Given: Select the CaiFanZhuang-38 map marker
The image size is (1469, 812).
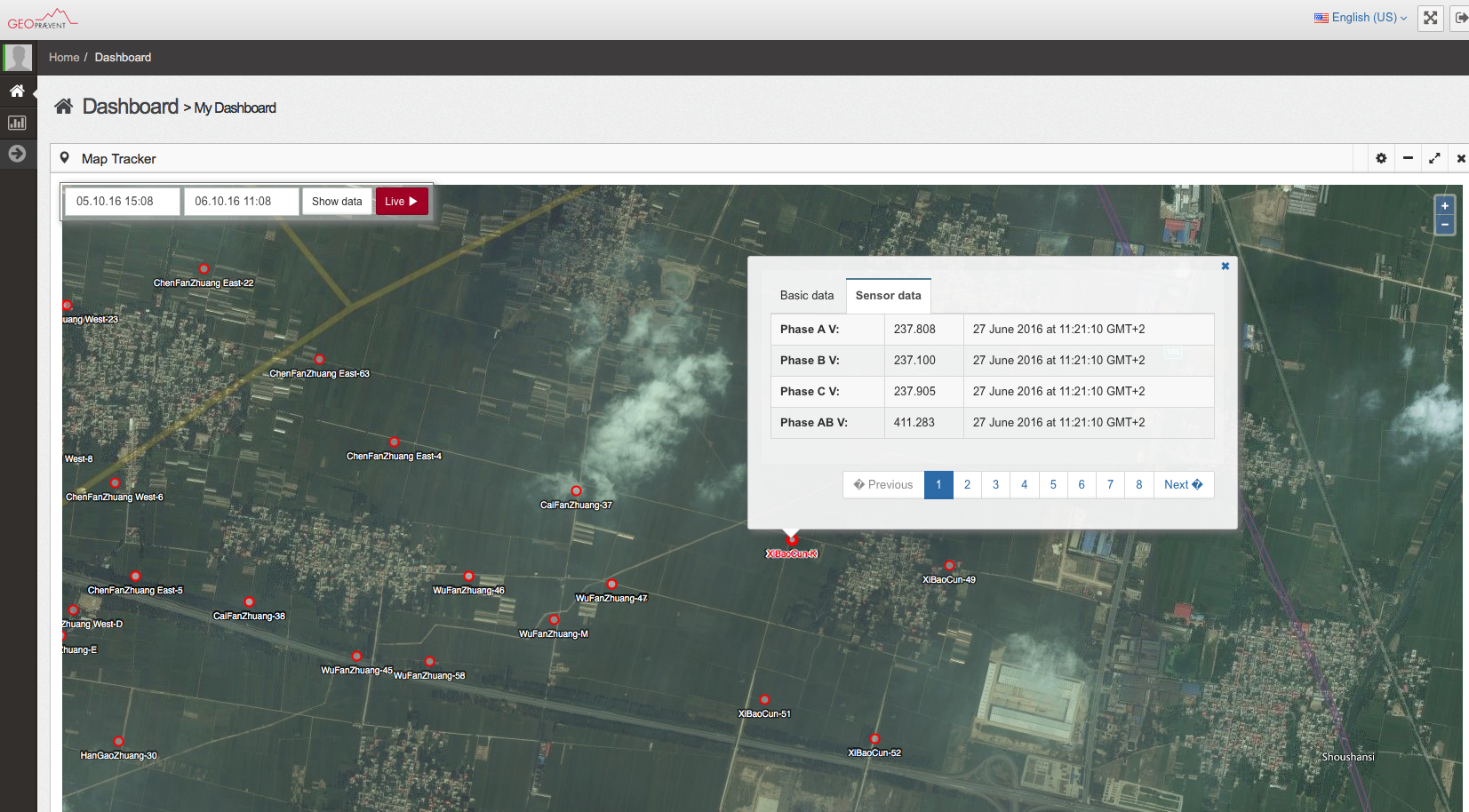Looking at the screenshot, I should point(249,601).
